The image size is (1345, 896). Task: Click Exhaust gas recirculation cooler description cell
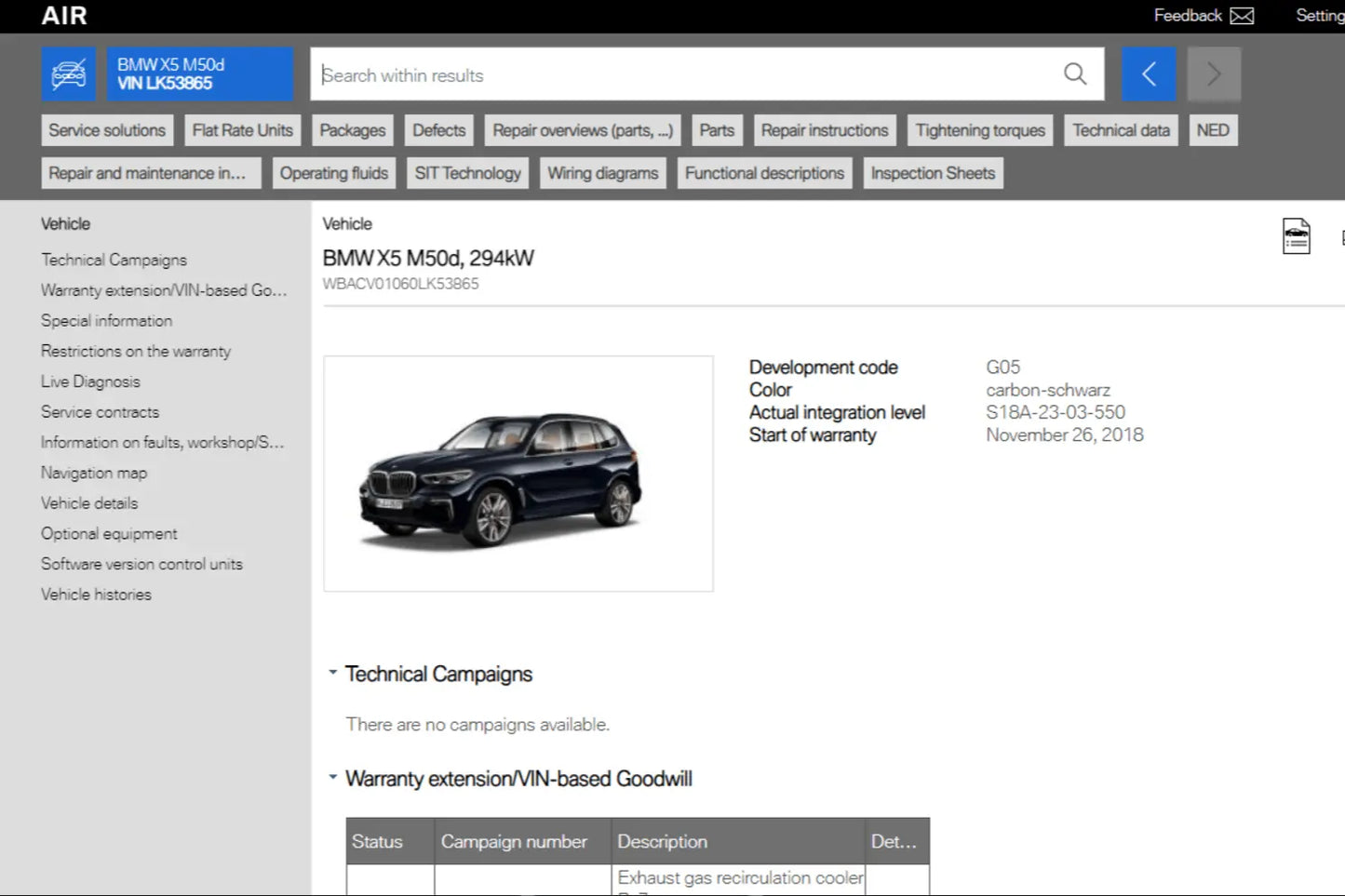point(740,880)
